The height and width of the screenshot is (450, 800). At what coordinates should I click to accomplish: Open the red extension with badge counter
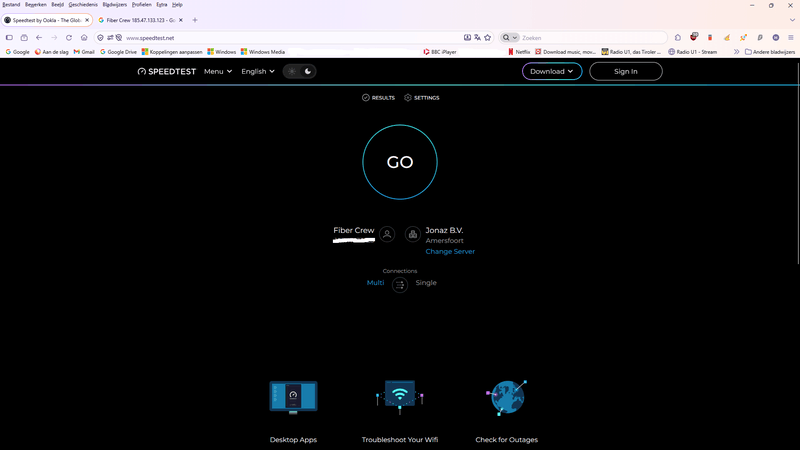pyautogui.click(x=693, y=37)
